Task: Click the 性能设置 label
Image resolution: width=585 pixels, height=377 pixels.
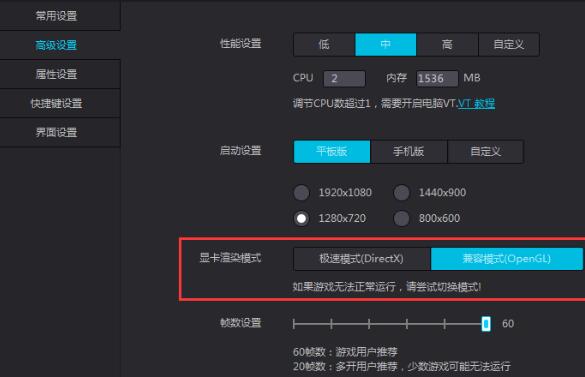Action: [241, 43]
